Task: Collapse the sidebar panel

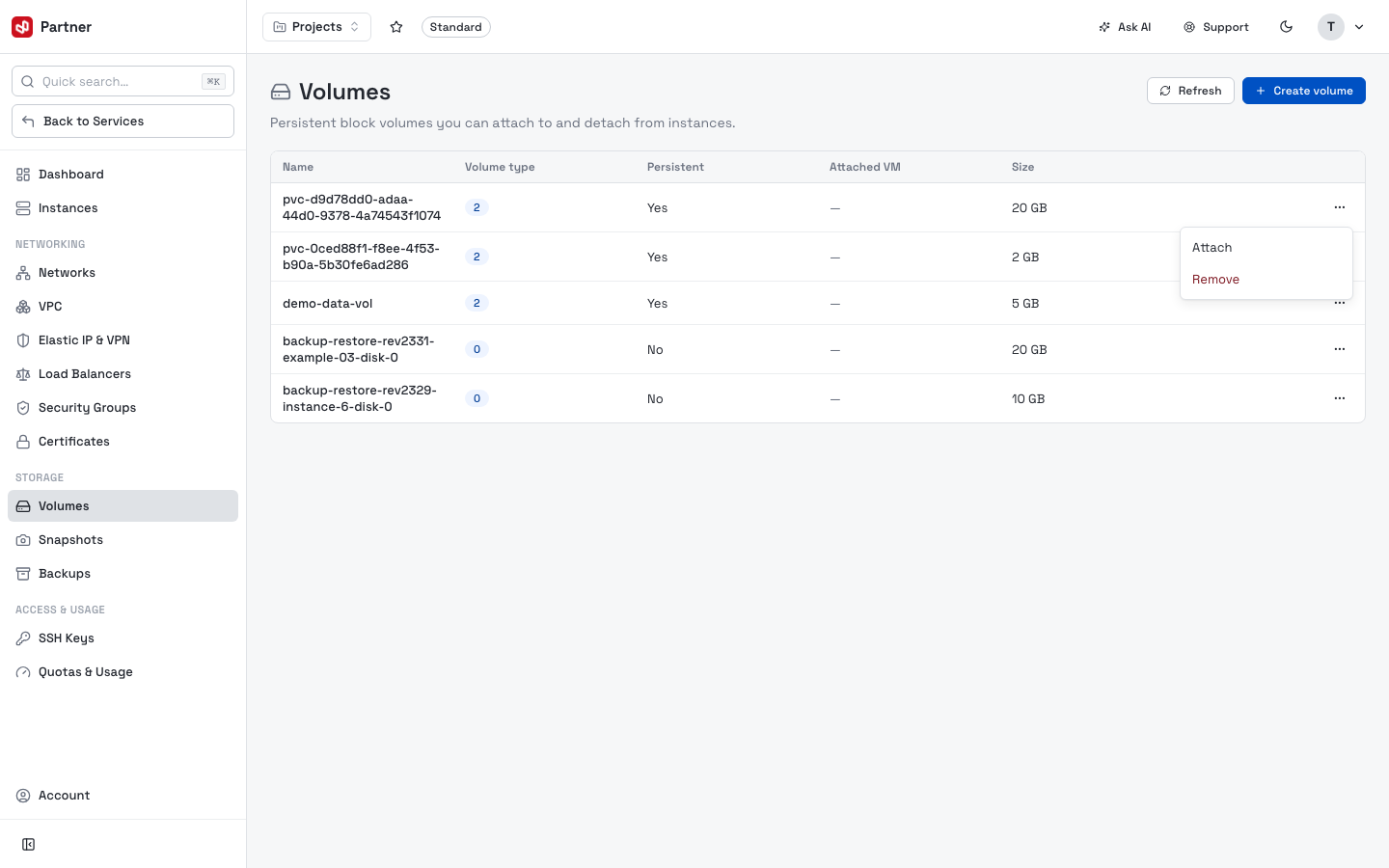Action: tap(29, 845)
